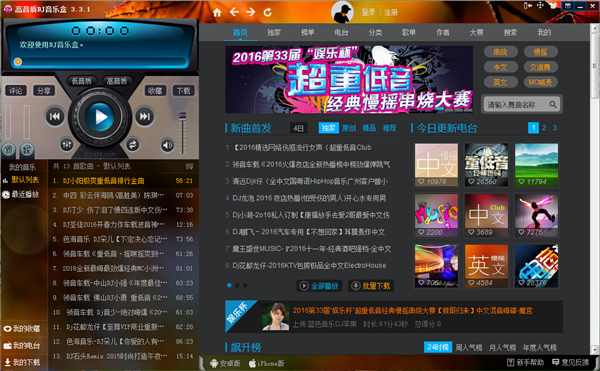The width and height of the screenshot is (600, 371).
Task: Open 意见反馈 feedback link
Action: tap(571, 363)
